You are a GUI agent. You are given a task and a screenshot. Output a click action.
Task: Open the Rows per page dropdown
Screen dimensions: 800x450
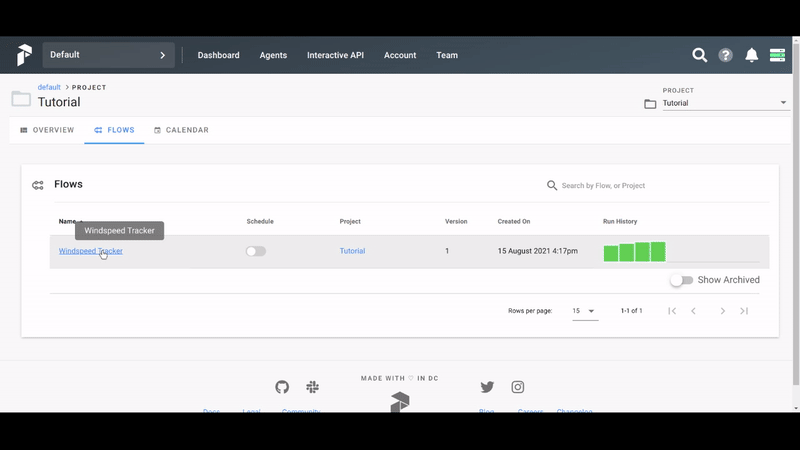coord(585,311)
